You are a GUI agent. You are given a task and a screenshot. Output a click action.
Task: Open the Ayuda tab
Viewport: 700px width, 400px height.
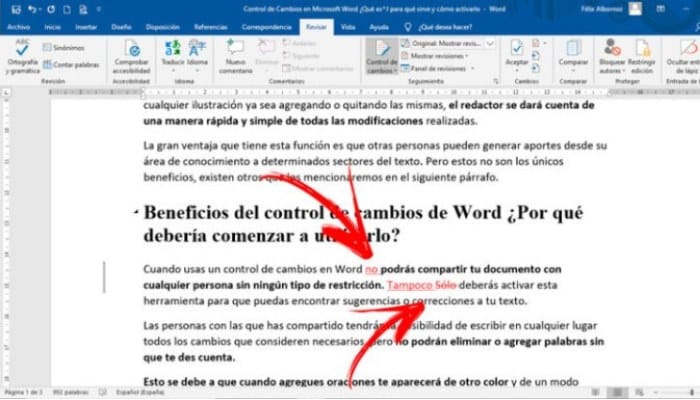pyautogui.click(x=379, y=27)
